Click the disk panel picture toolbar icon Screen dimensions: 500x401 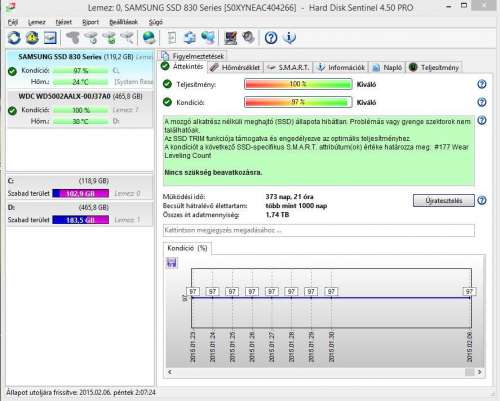click(50, 38)
